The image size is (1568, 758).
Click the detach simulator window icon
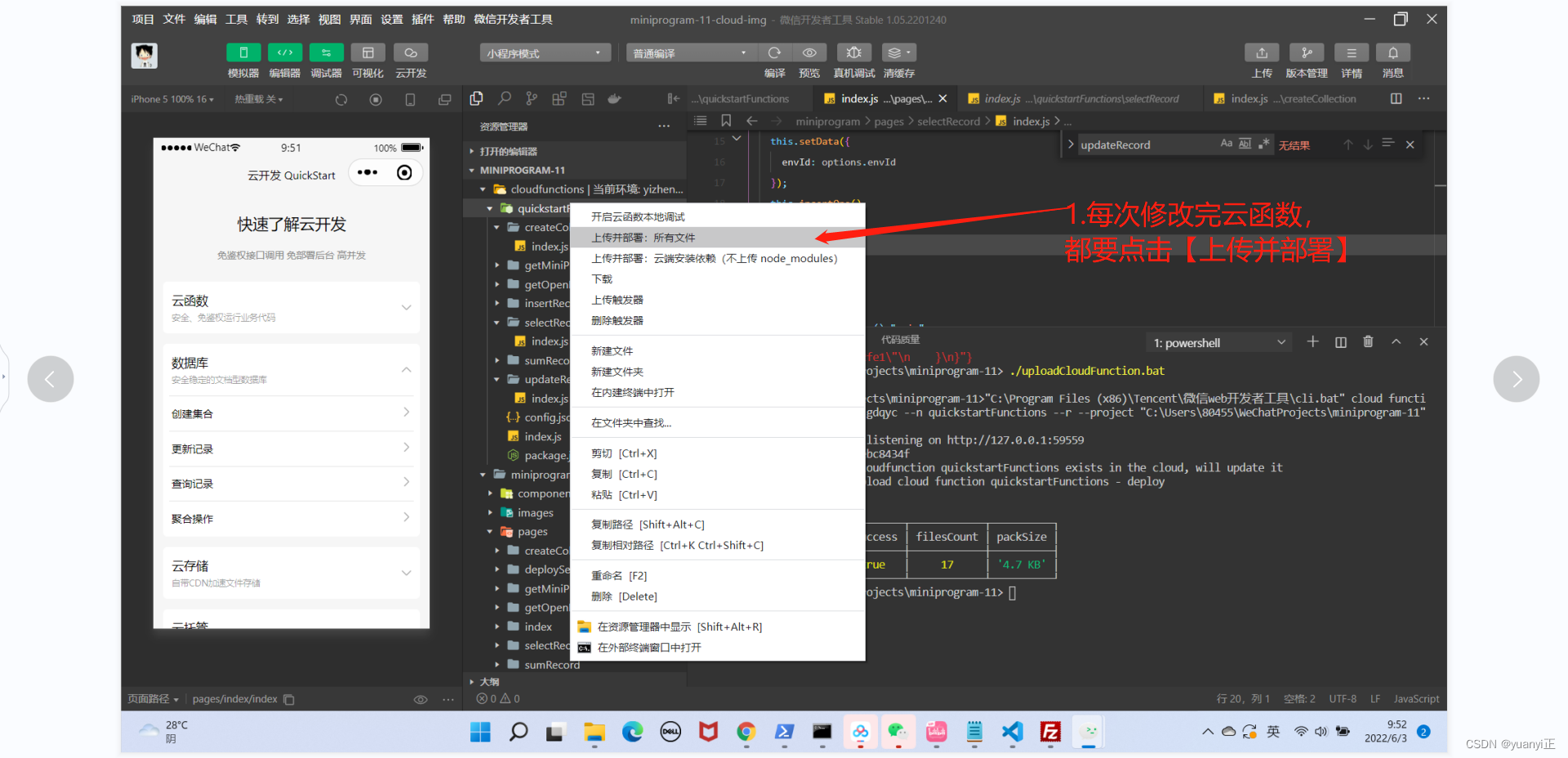click(444, 100)
